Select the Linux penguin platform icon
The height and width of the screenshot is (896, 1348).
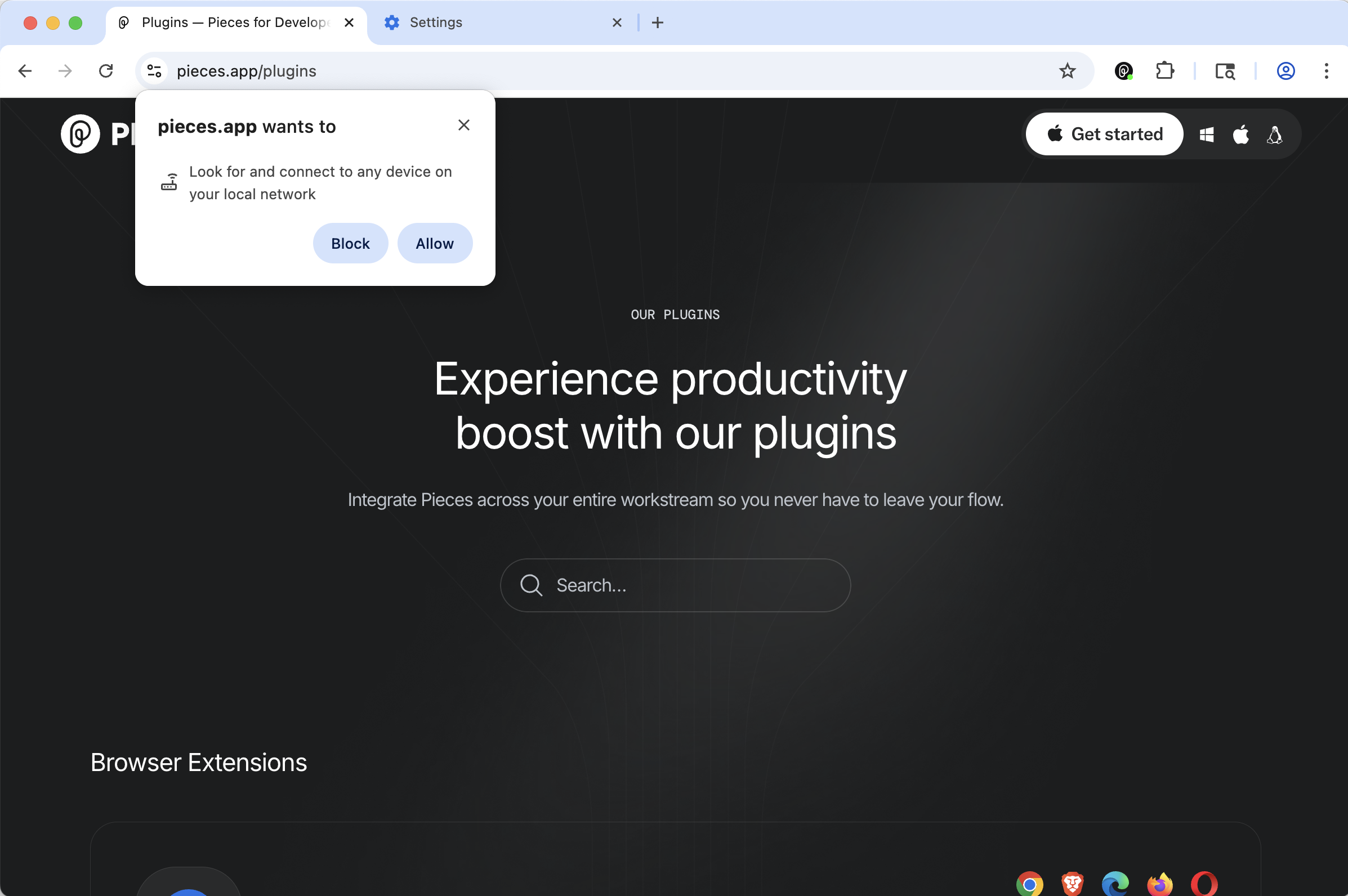1274,135
